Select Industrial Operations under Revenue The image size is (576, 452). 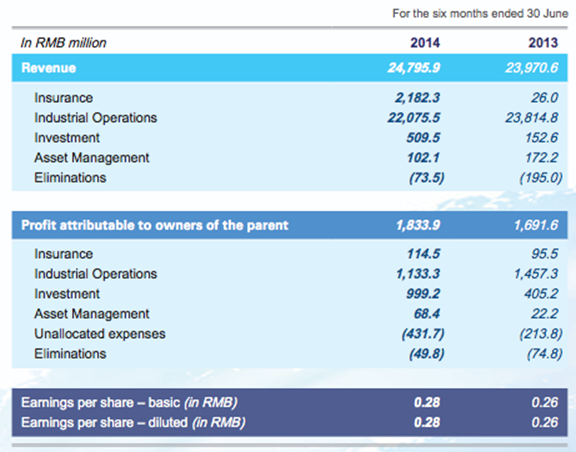point(96,118)
